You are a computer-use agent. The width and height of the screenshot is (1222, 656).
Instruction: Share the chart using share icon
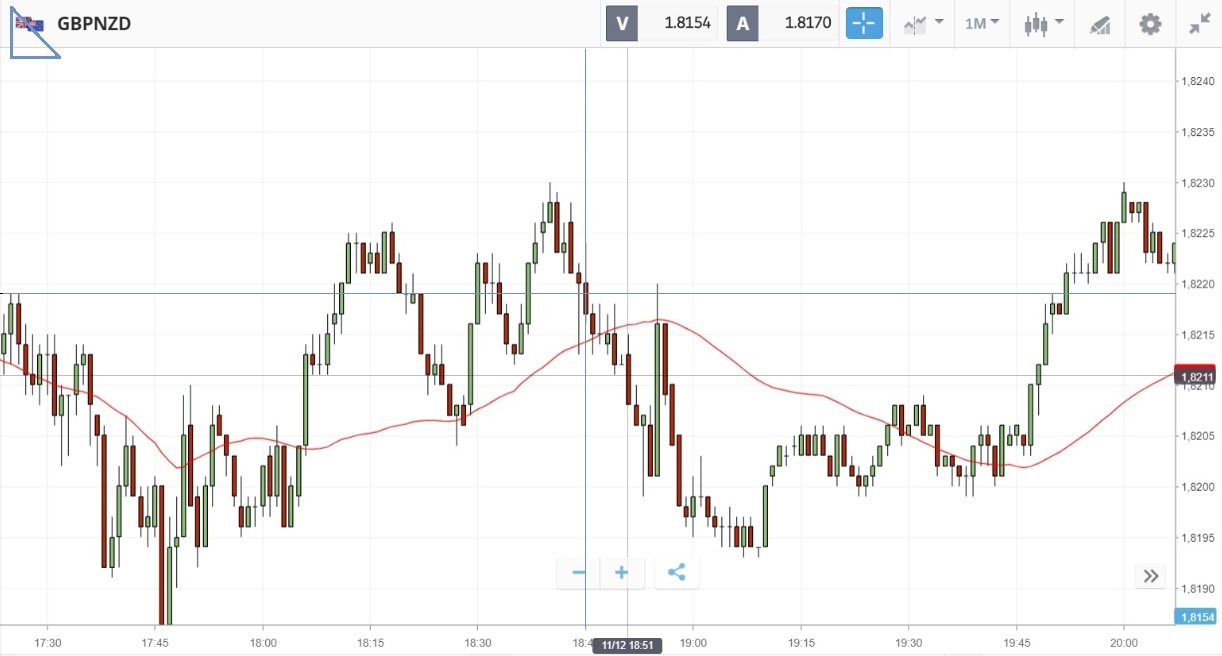677,573
